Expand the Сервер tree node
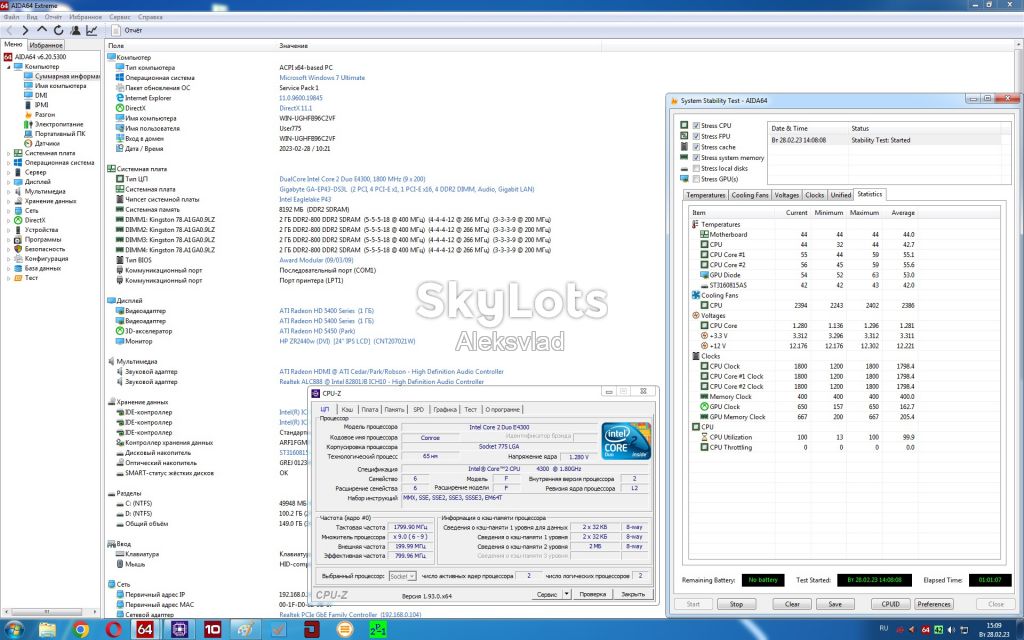This screenshot has width=1024, height=640. click(x=9, y=172)
